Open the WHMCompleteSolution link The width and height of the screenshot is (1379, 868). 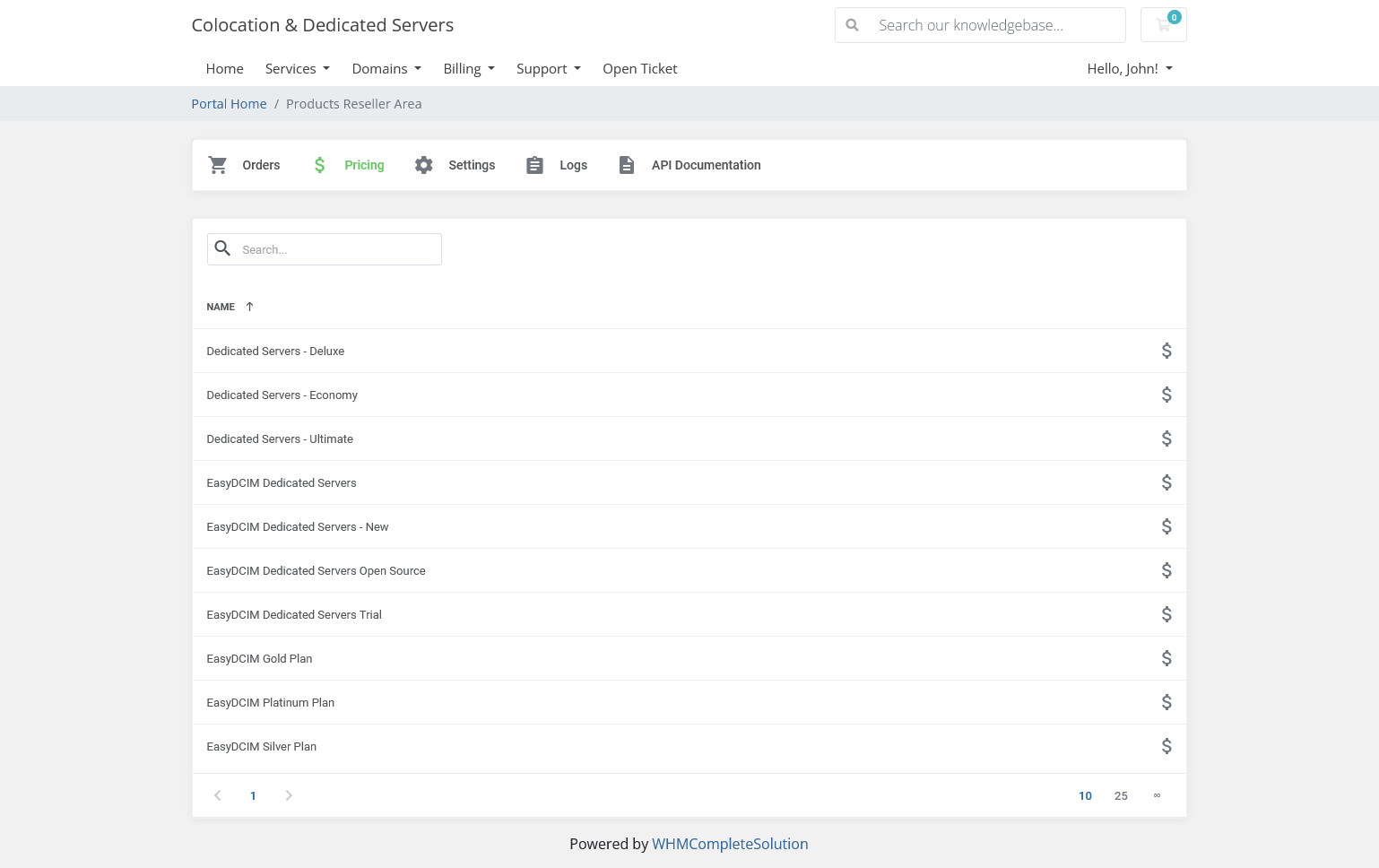click(x=730, y=844)
